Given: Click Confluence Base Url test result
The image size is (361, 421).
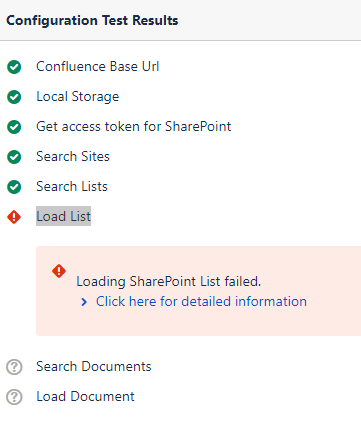Looking at the screenshot, I should click(98, 66).
